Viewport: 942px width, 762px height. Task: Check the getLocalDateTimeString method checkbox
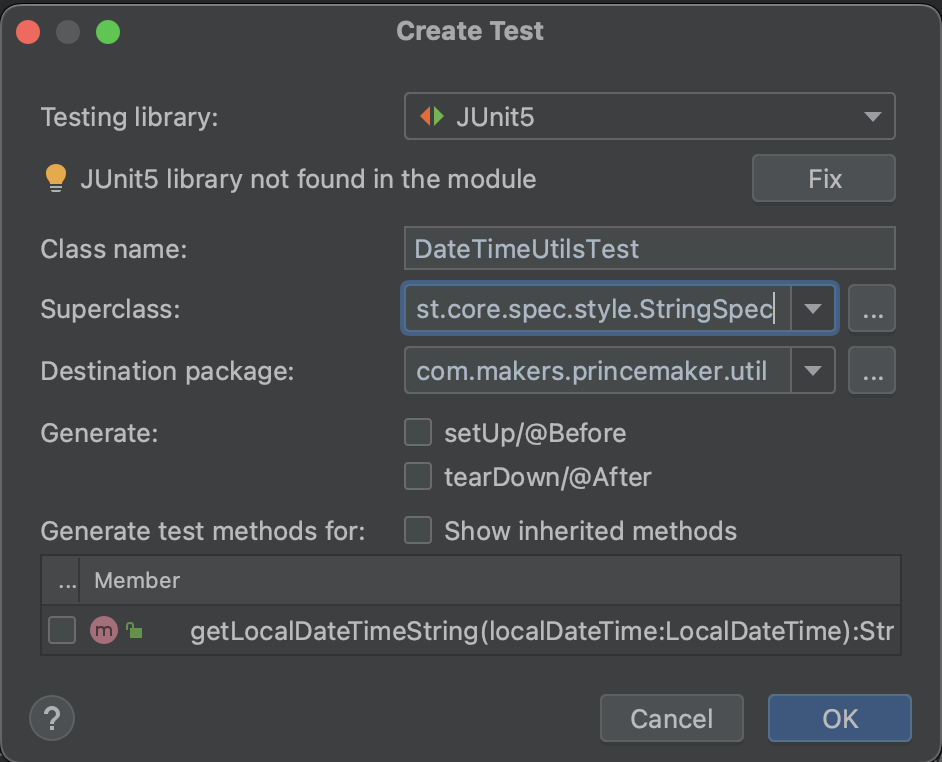pyautogui.click(x=62, y=630)
